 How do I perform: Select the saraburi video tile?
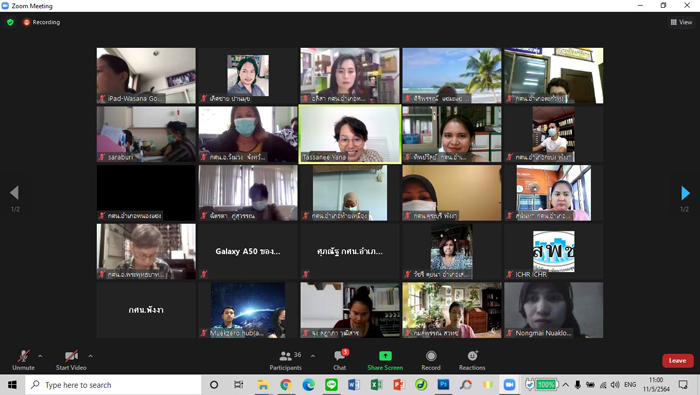(146, 134)
